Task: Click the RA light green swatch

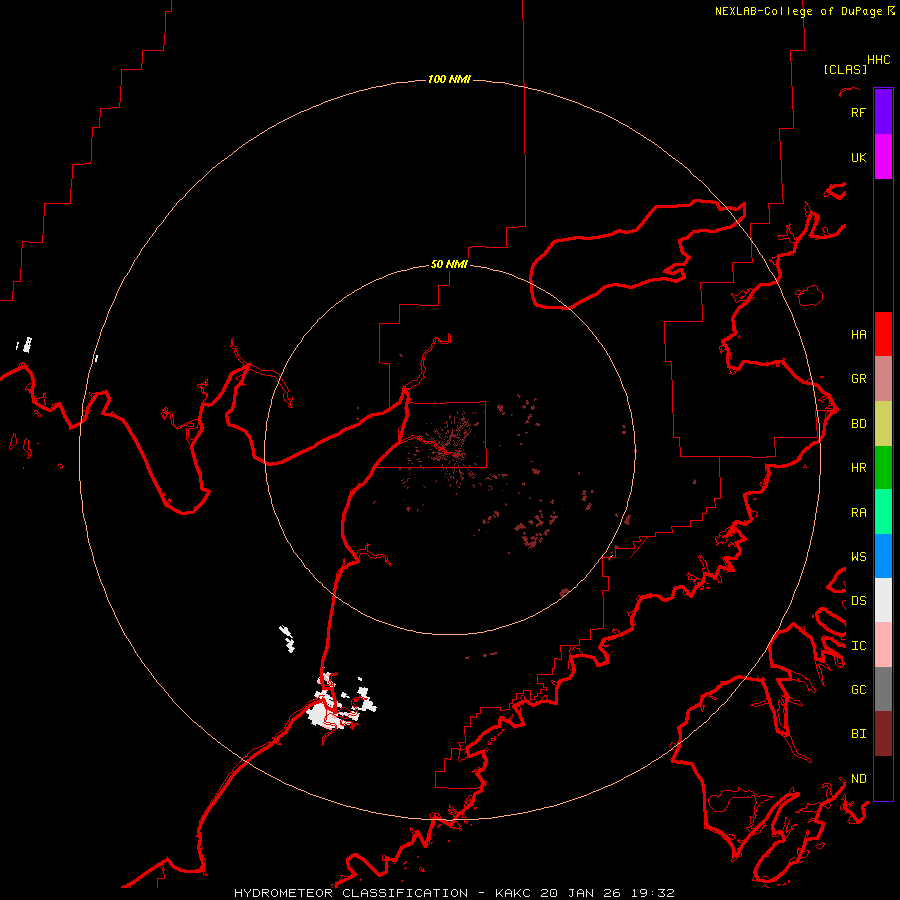Action: pos(883,512)
